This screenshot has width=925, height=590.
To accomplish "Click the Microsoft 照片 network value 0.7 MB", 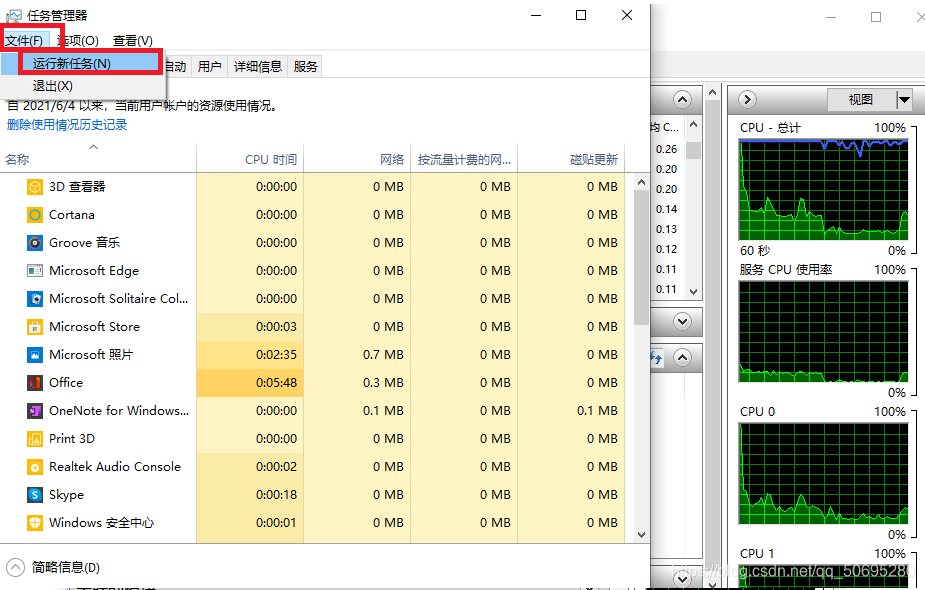I will click(x=357, y=355).
